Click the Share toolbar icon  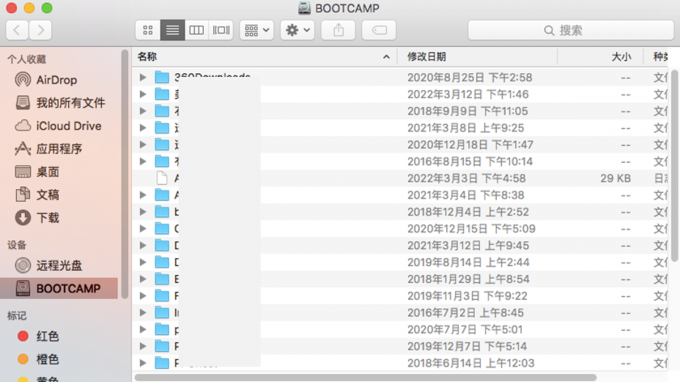(x=338, y=30)
